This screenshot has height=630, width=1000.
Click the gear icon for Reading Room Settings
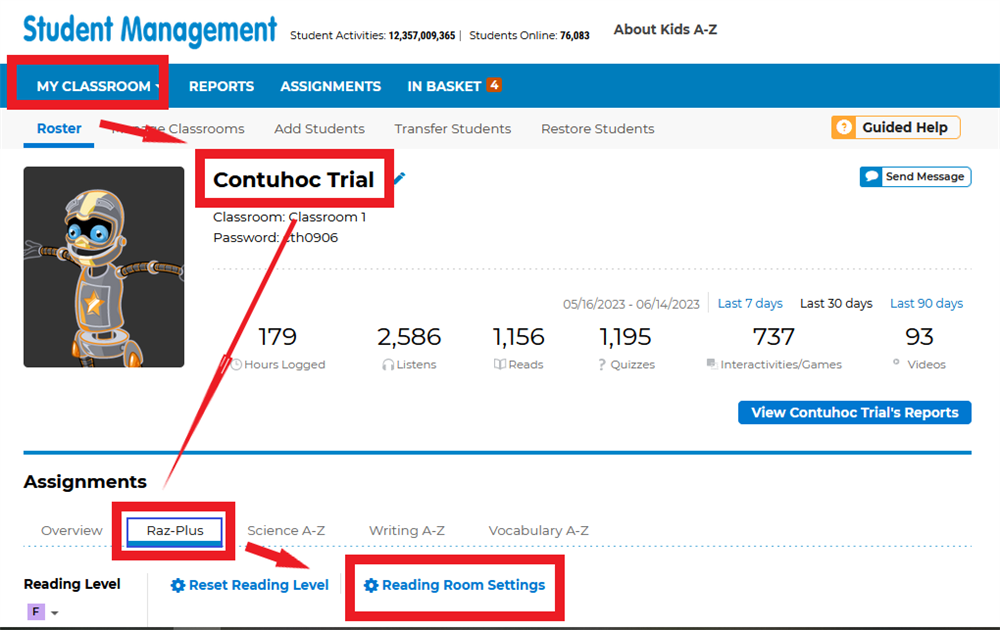(371, 585)
